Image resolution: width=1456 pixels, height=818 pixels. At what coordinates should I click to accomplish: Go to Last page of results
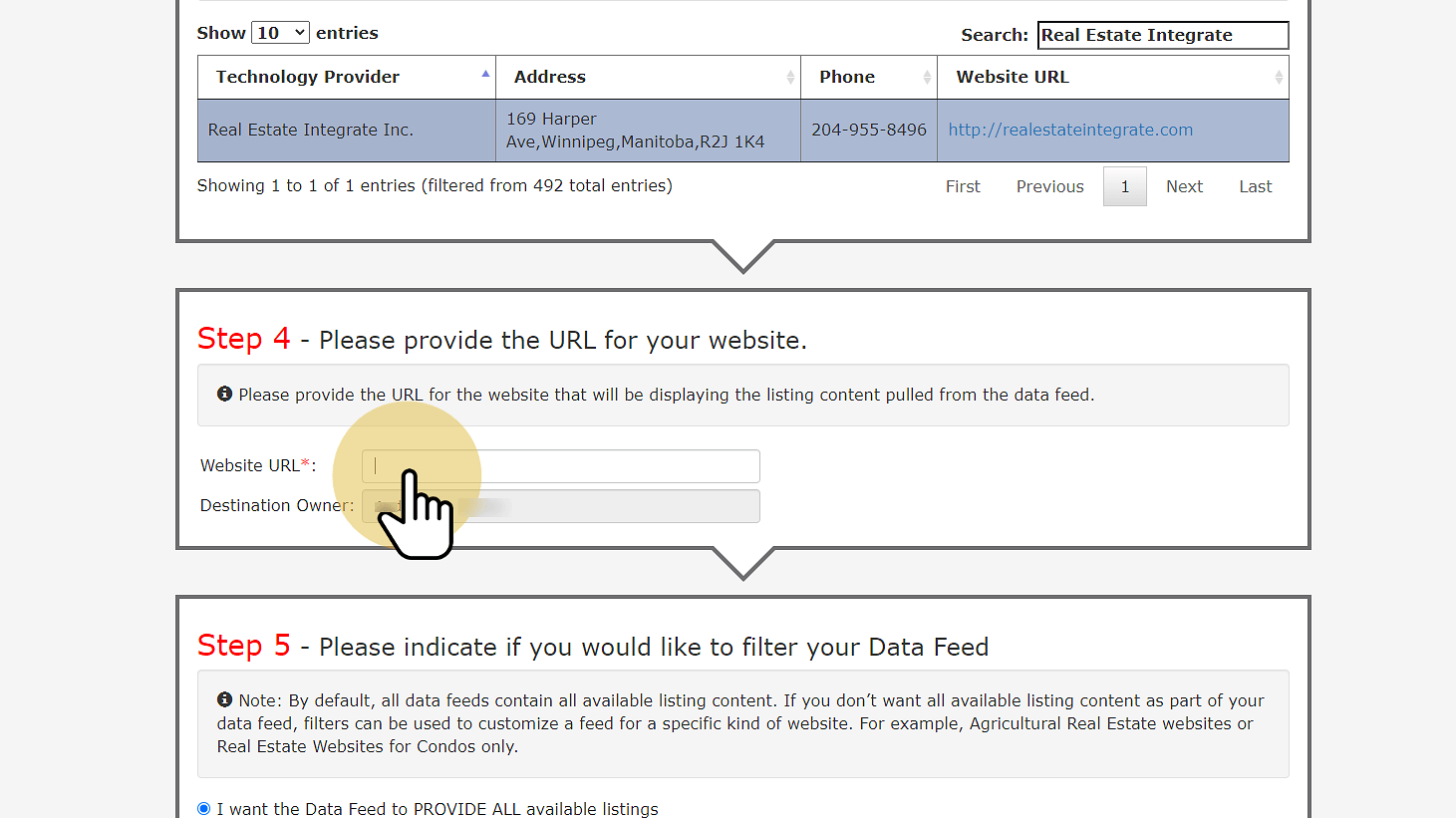[1255, 186]
